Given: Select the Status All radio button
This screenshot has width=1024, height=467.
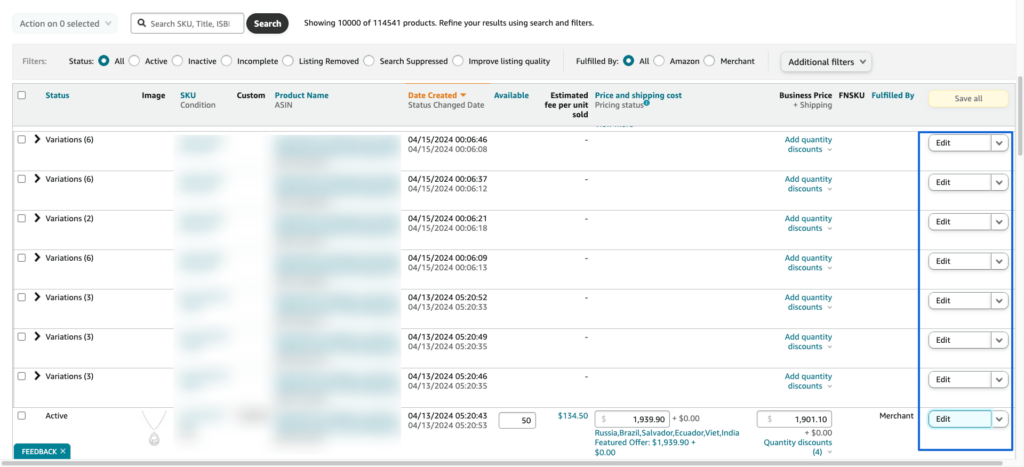Looking at the screenshot, I should coord(103,61).
